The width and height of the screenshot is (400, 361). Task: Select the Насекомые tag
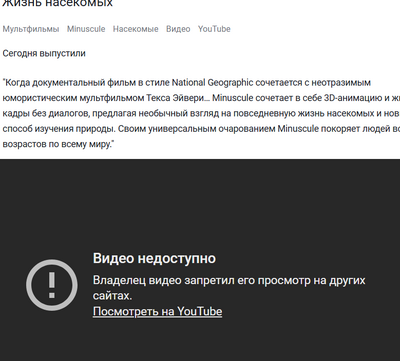click(135, 29)
